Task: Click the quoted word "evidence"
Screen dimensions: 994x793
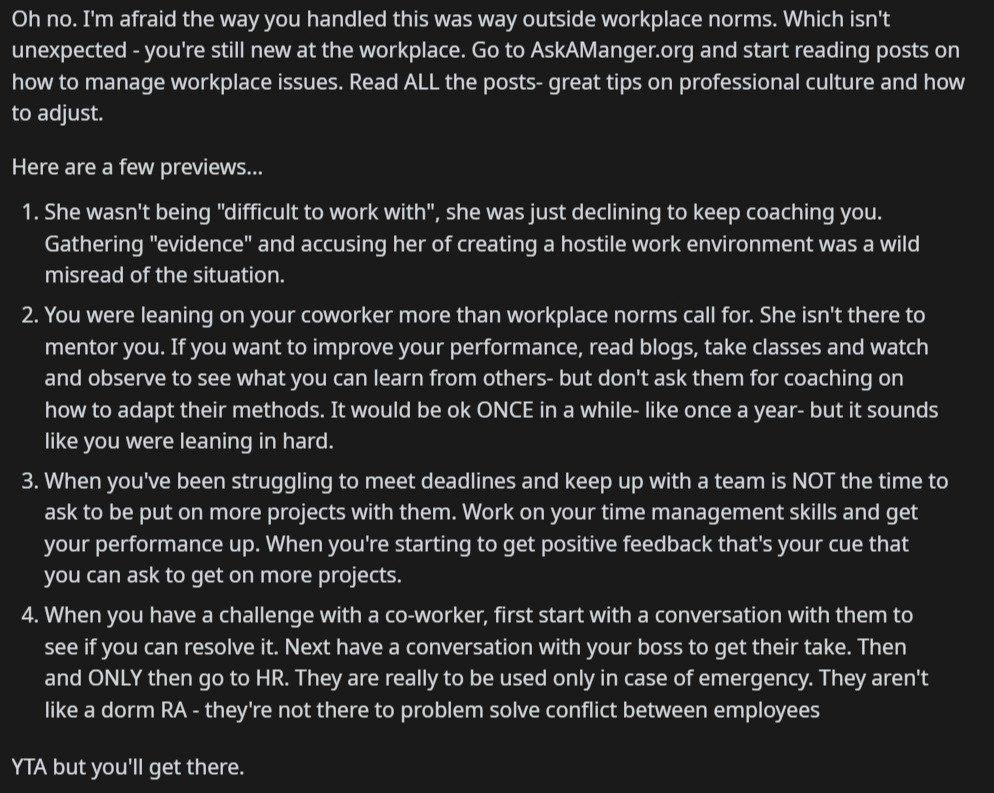Action: (199, 244)
